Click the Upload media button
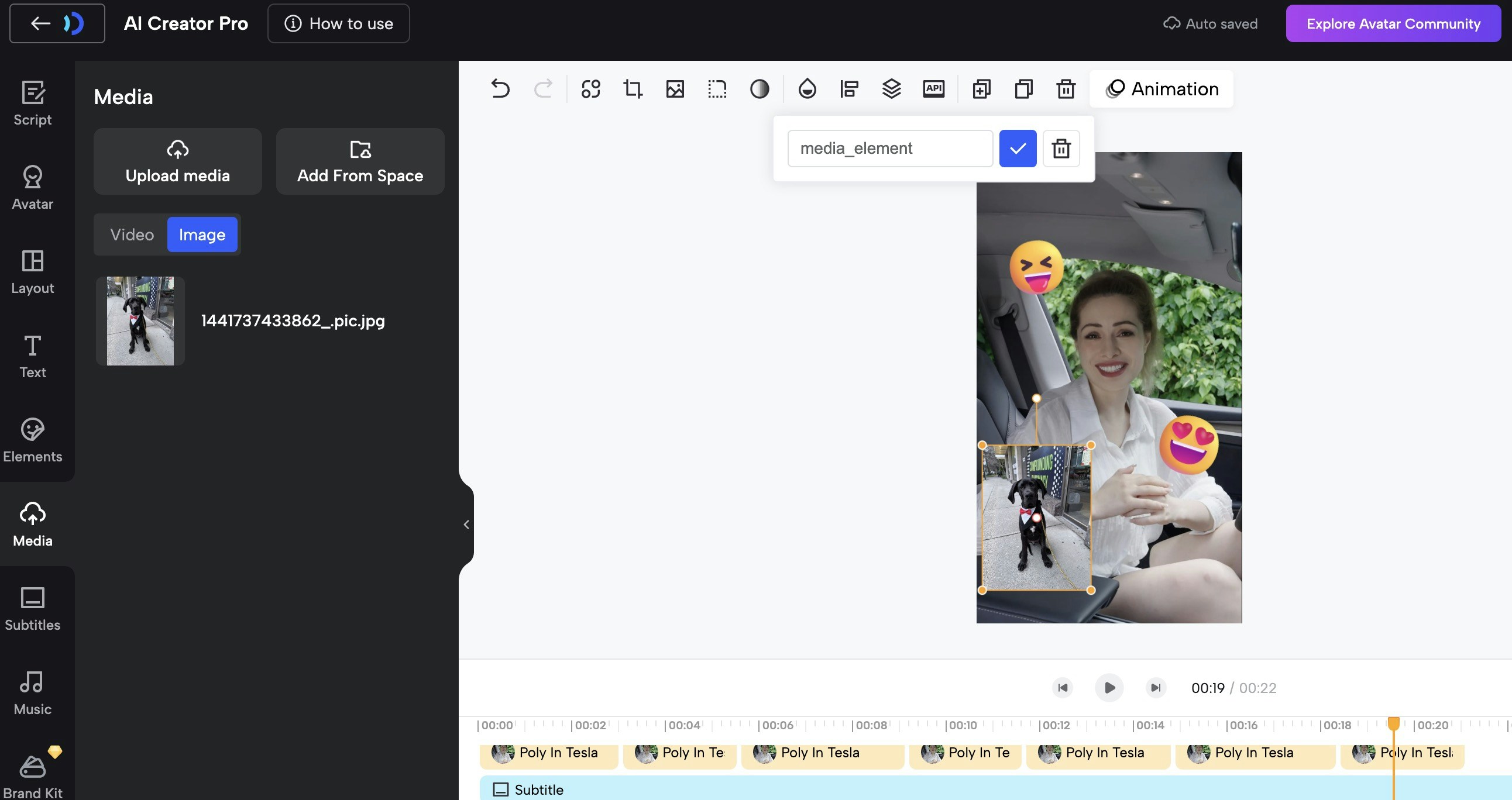Screen dimensions: 1512x800 pos(177,162)
